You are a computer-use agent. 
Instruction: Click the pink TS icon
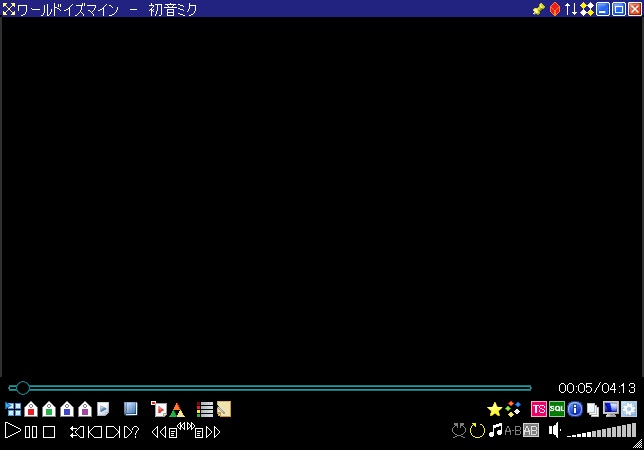pos(538,409)
